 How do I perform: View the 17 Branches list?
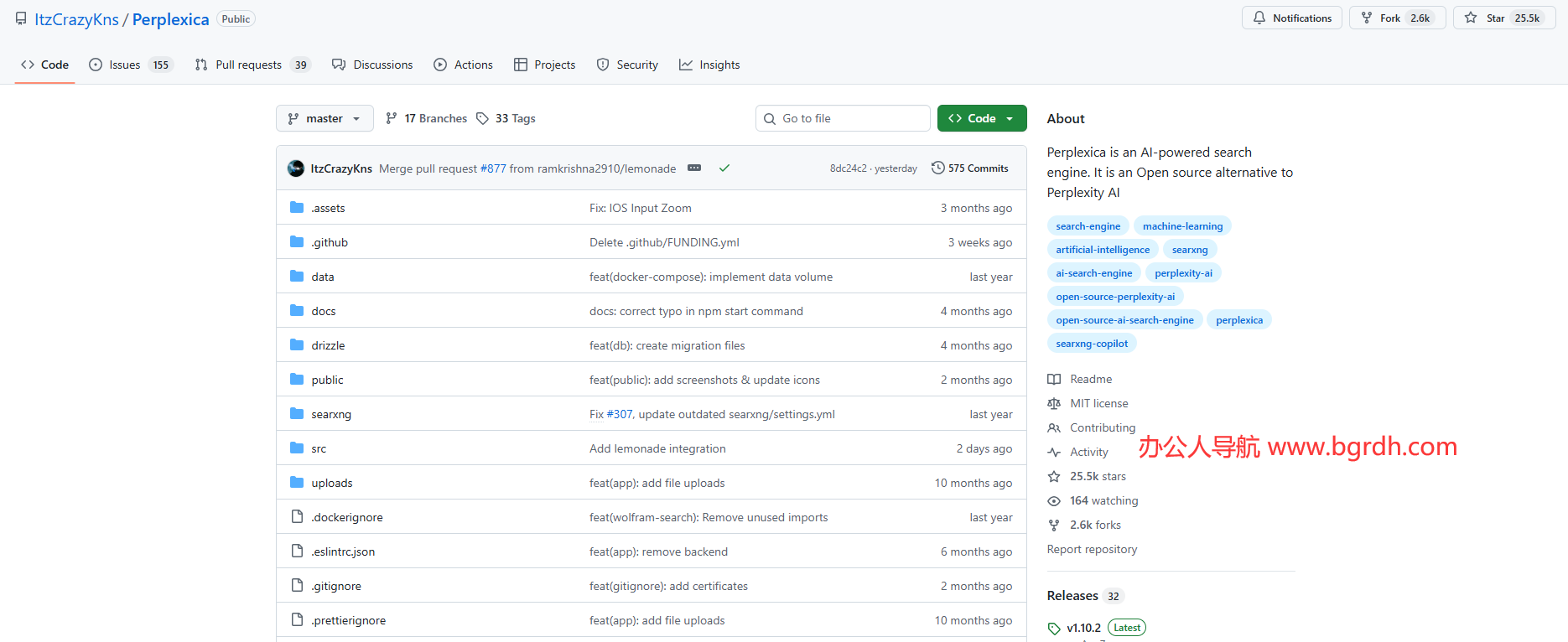pyautogui.click(x=426, y=119)
